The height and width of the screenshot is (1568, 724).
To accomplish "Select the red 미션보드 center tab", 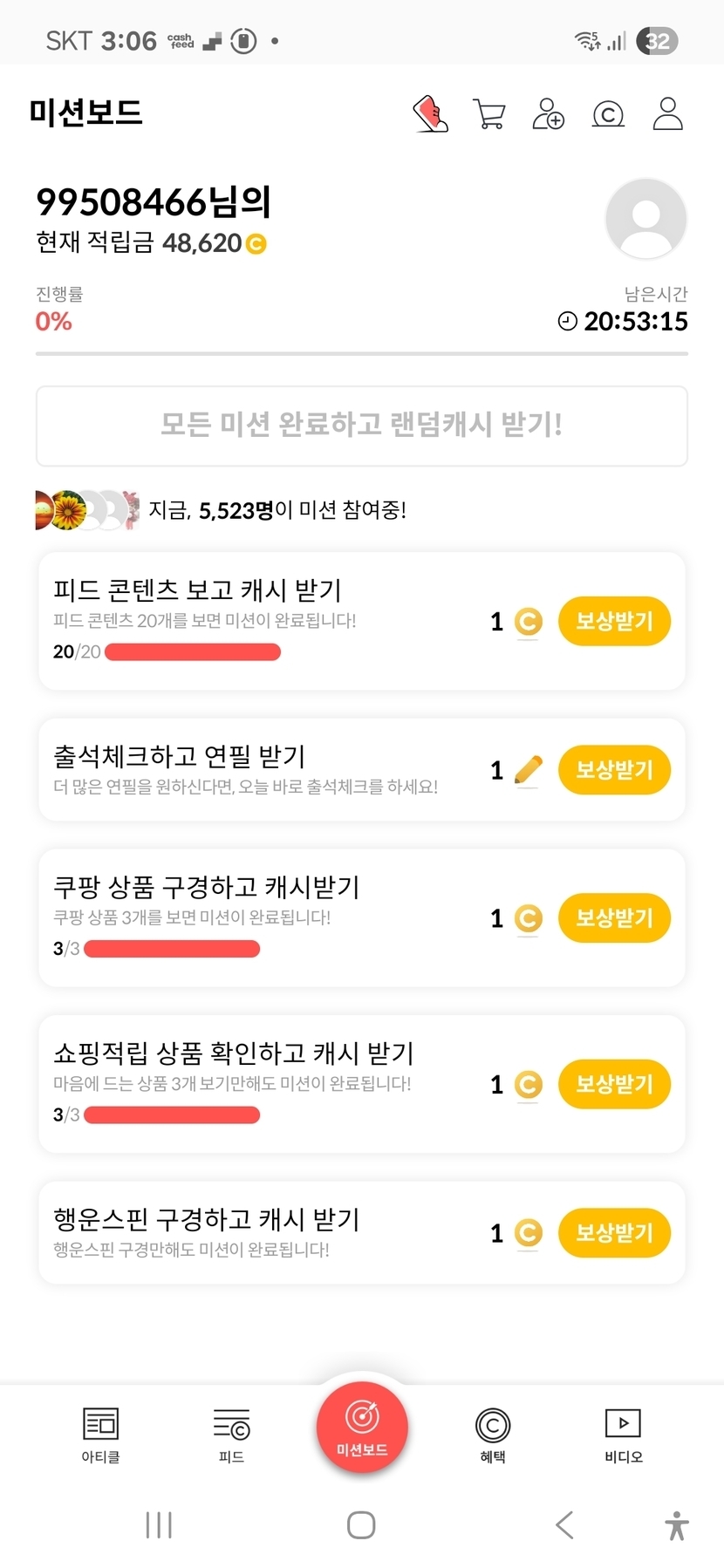I will pos(362,1428).
